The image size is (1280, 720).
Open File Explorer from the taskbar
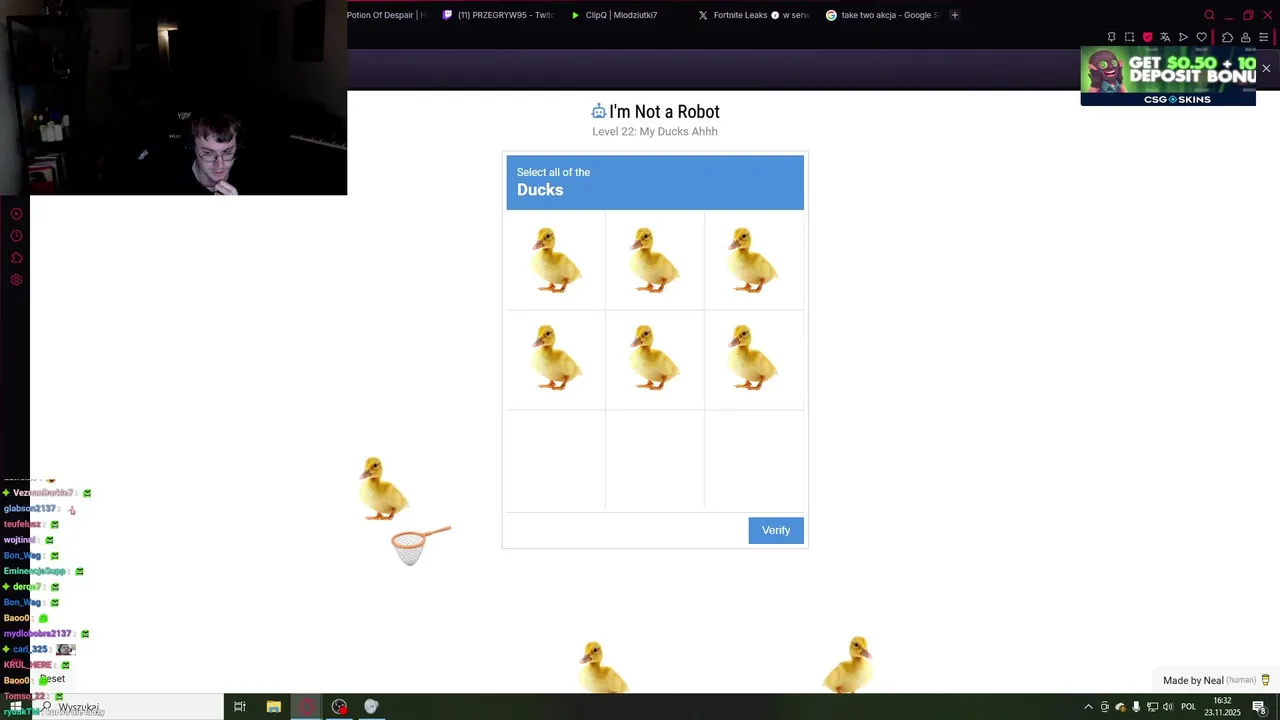273,707
